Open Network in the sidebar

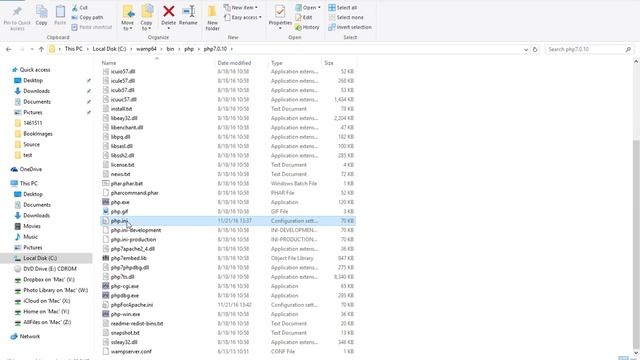30,337
